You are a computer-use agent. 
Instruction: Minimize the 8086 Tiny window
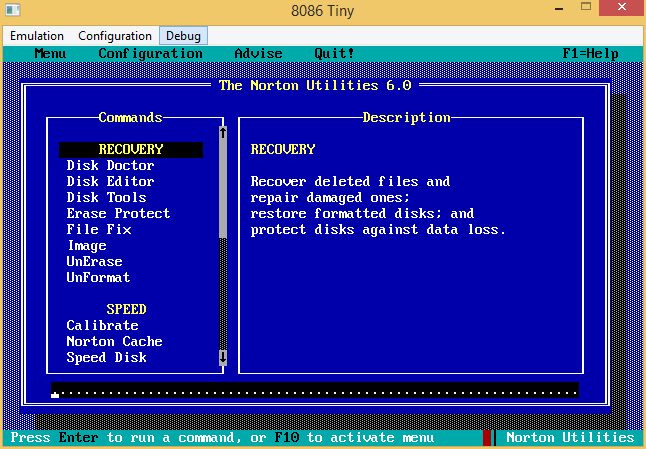click(x=559, y=7)
